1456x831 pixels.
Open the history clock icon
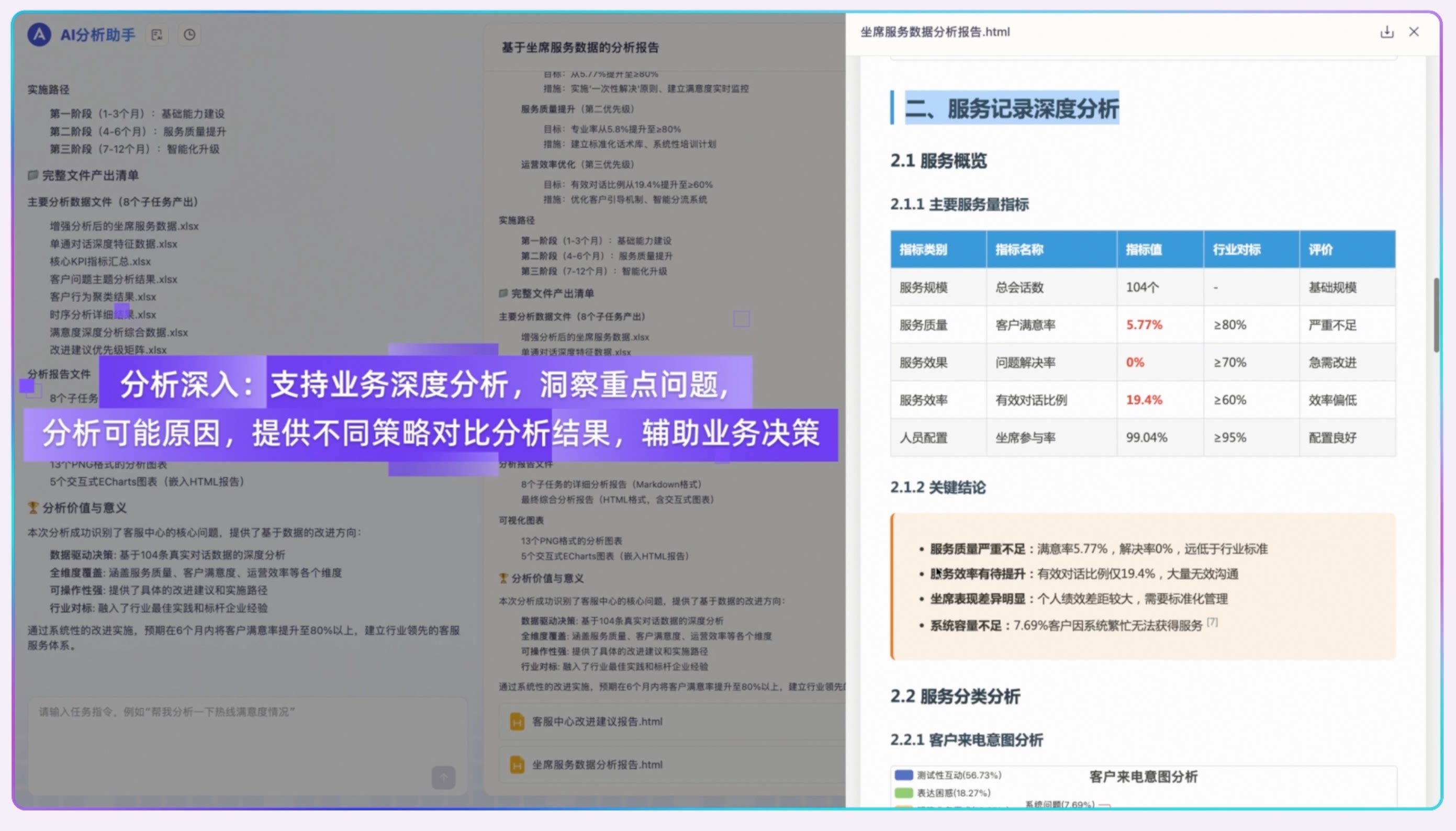click(189, 35)
